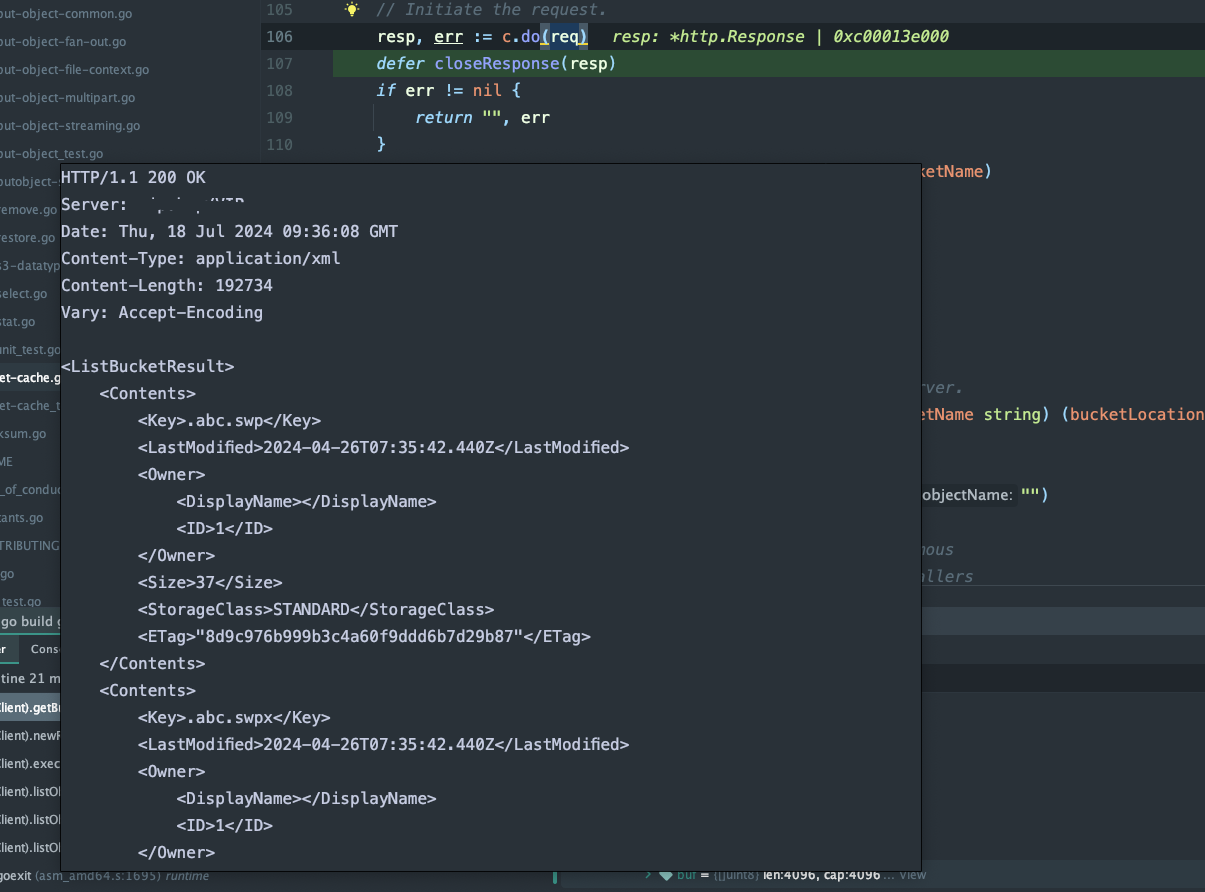Expand the buf variable in debugger
Viewport: 1205px width, 892px height.
[x=648, y=875]
